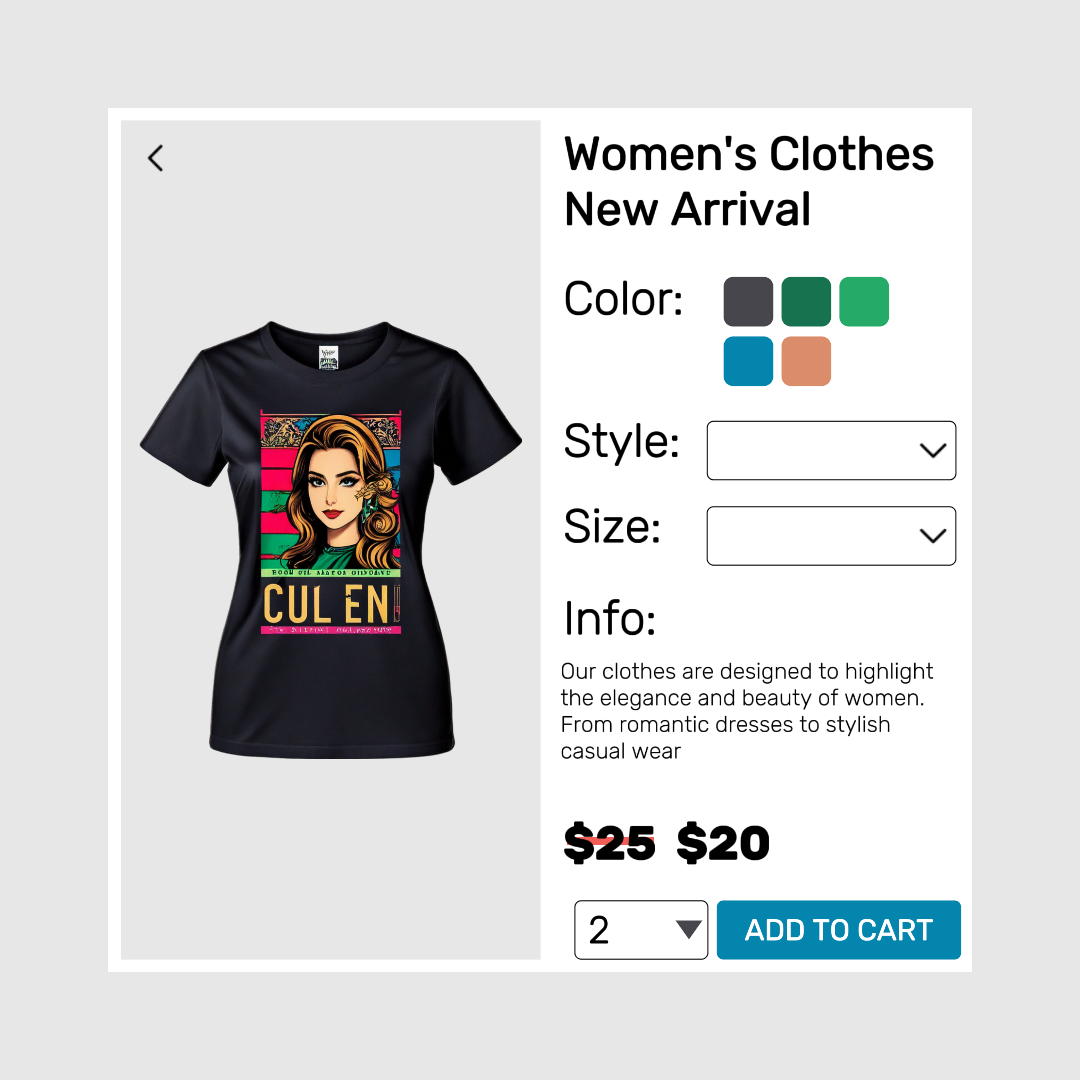Click the back arrow icon
This screenshot has height=1080, width=1080.
(155, 158)
